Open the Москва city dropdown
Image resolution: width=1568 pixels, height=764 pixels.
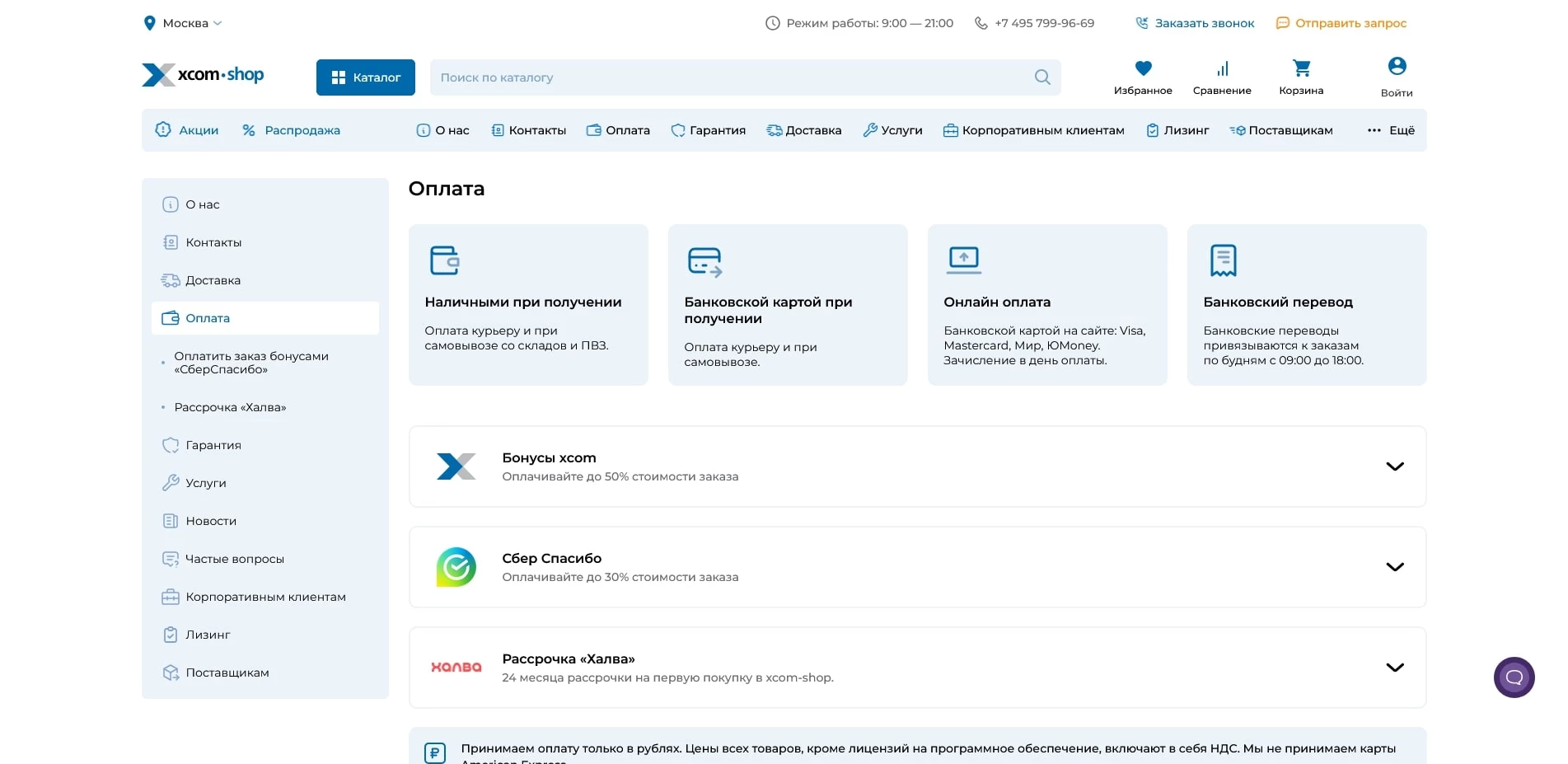(x=184, y=23)
